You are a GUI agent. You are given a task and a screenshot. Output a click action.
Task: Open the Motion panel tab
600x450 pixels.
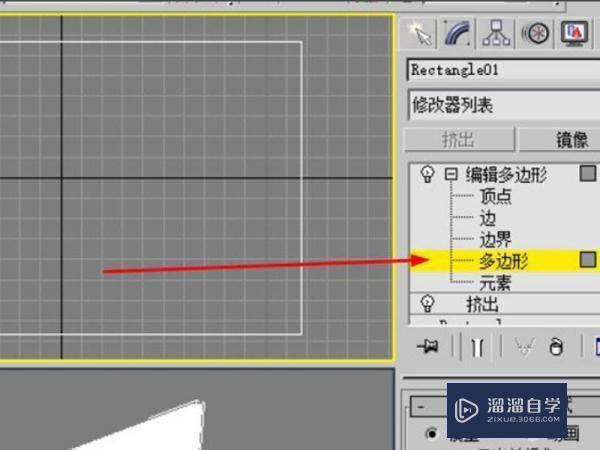535,34
